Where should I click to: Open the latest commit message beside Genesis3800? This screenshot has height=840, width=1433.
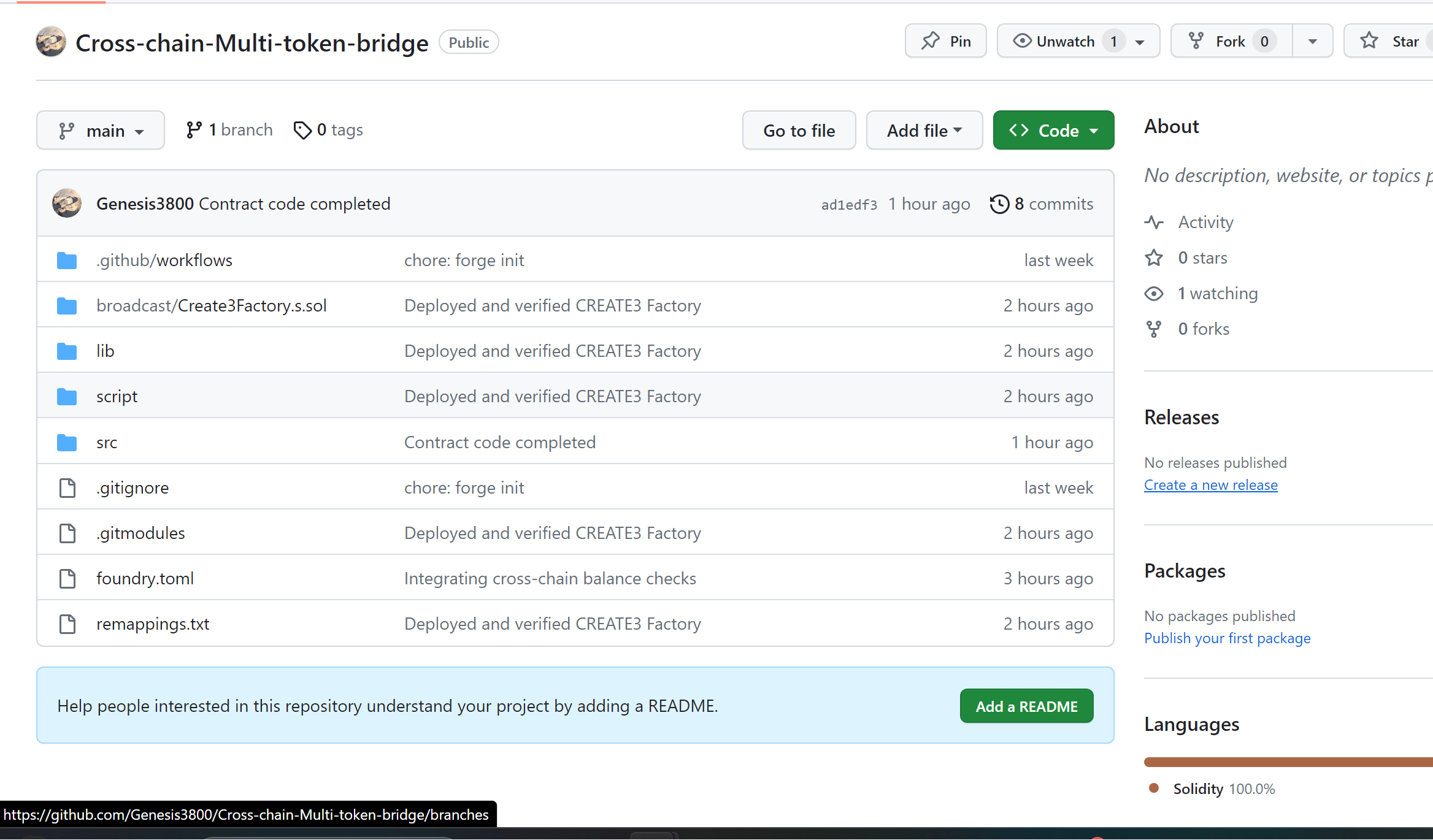pyautogui.click(x=294, y=204)
